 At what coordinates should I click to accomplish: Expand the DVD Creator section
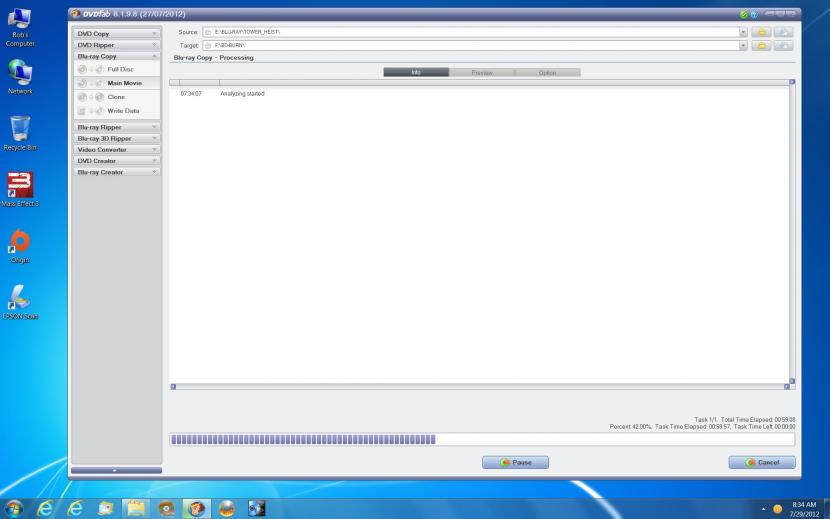pos(117,160)
